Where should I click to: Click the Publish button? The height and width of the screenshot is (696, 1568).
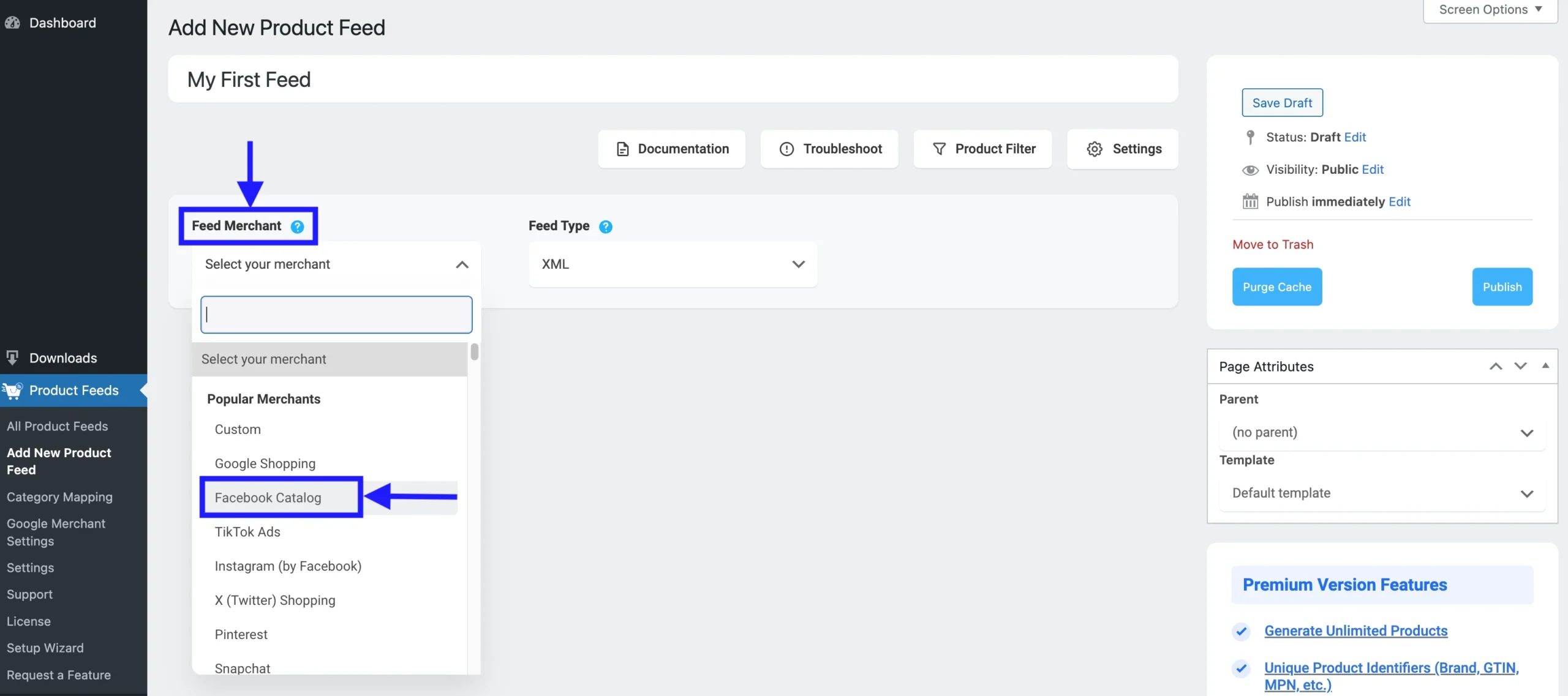(1502, 286)
